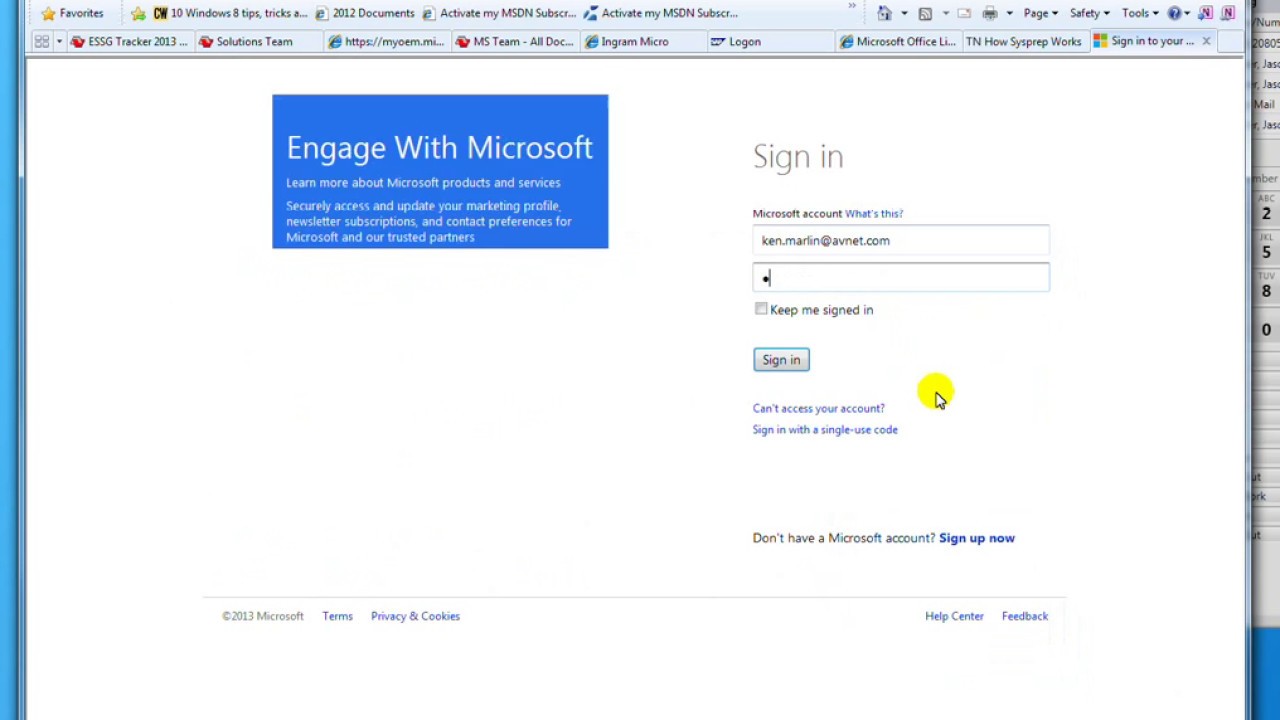Viewport: 1280px width, 720px height.
Task: Switch to the TN How Sysprep Works tab
Action: [1024, 41]
